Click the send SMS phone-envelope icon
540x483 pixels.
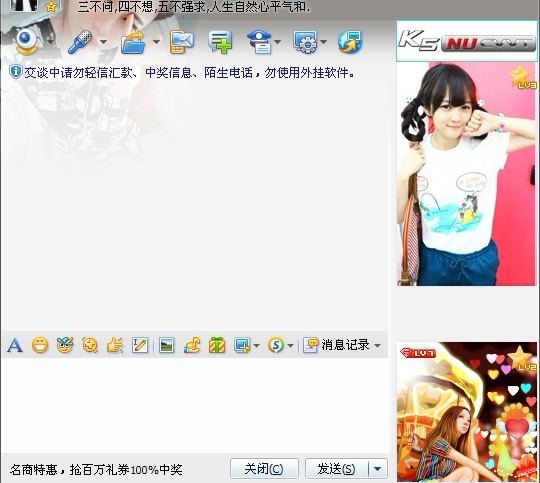pos(182,42)
